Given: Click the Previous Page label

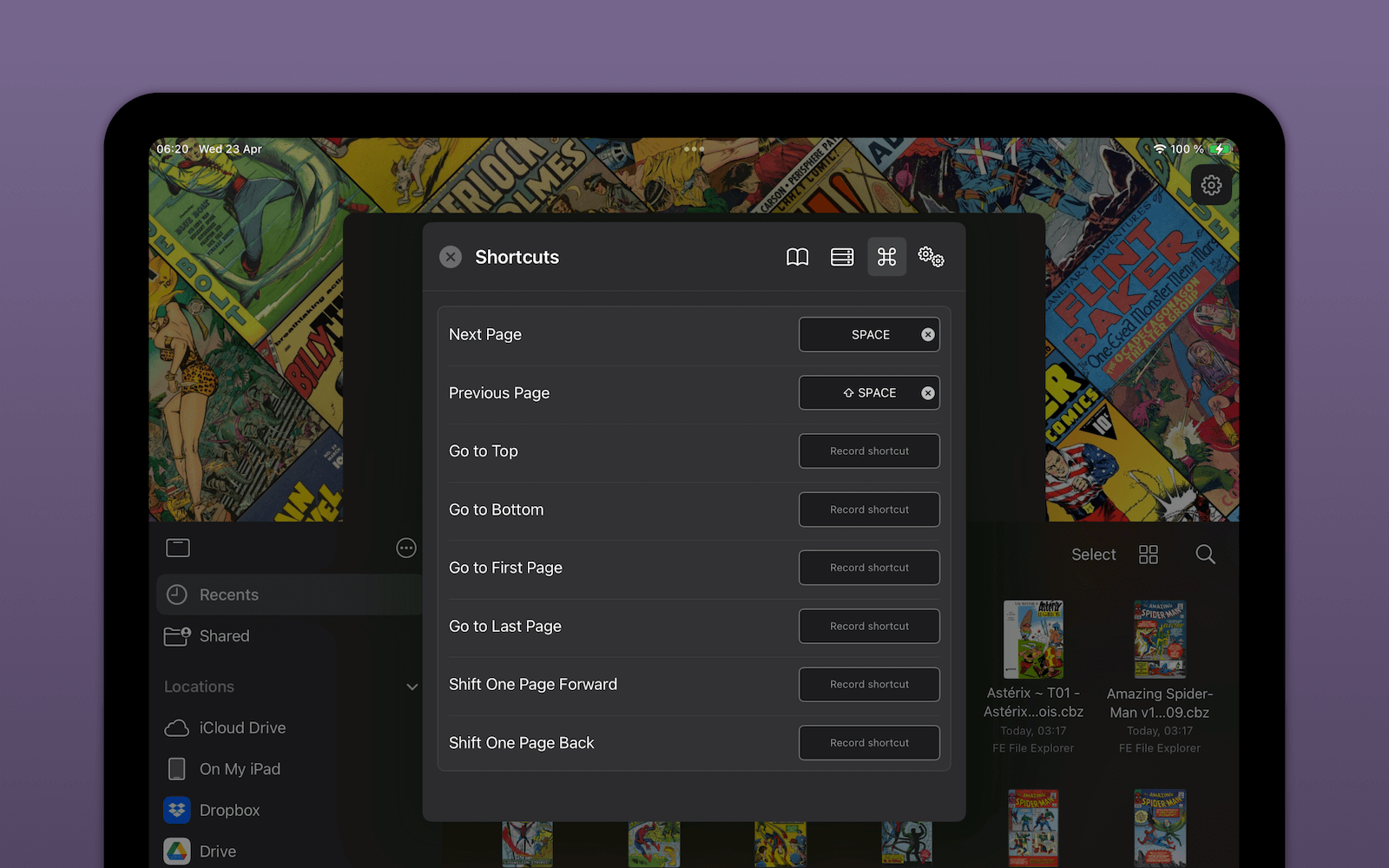Looking at the screenshot, I should (x=499, y=393).
